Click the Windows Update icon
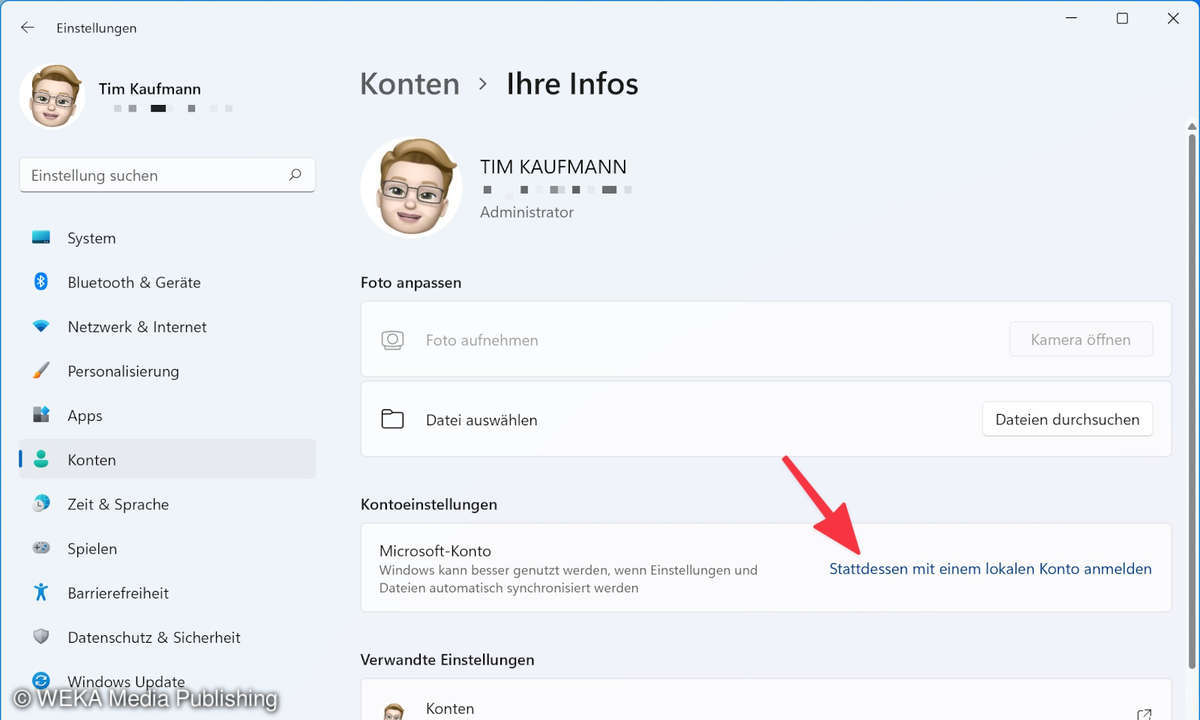This screenshot has height=720, width=1200. click(41, 680)
